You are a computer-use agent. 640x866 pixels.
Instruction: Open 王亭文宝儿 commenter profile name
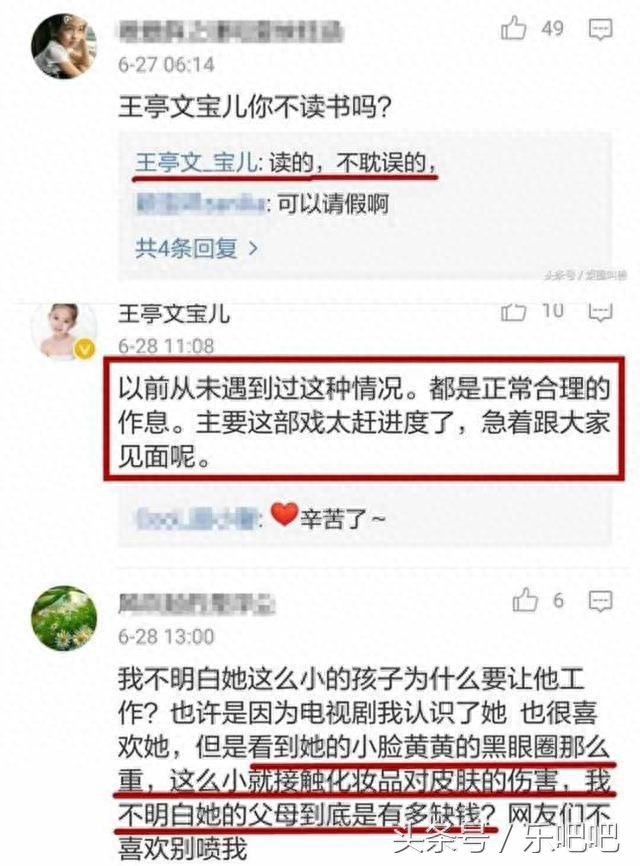(x=174, y=314)
